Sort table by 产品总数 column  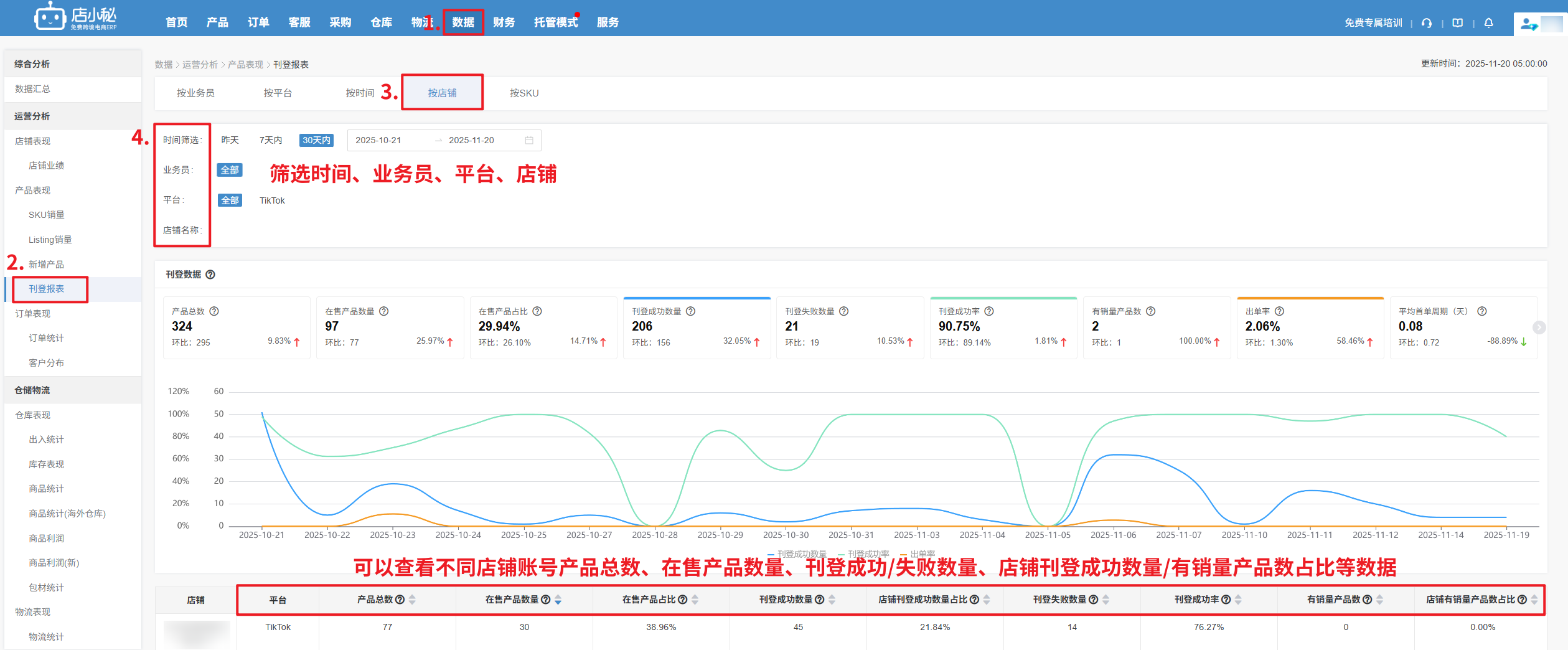[412, 600]
